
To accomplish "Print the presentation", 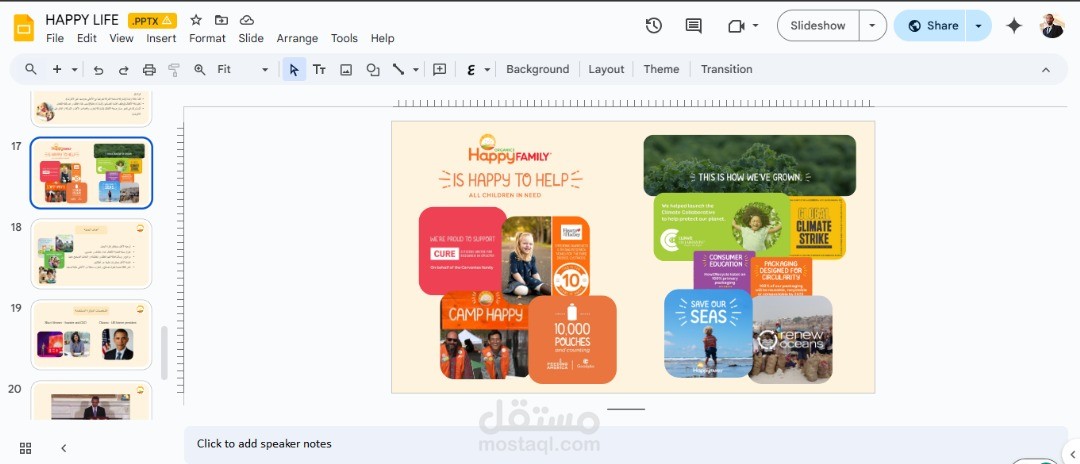I will click(149, 70).
